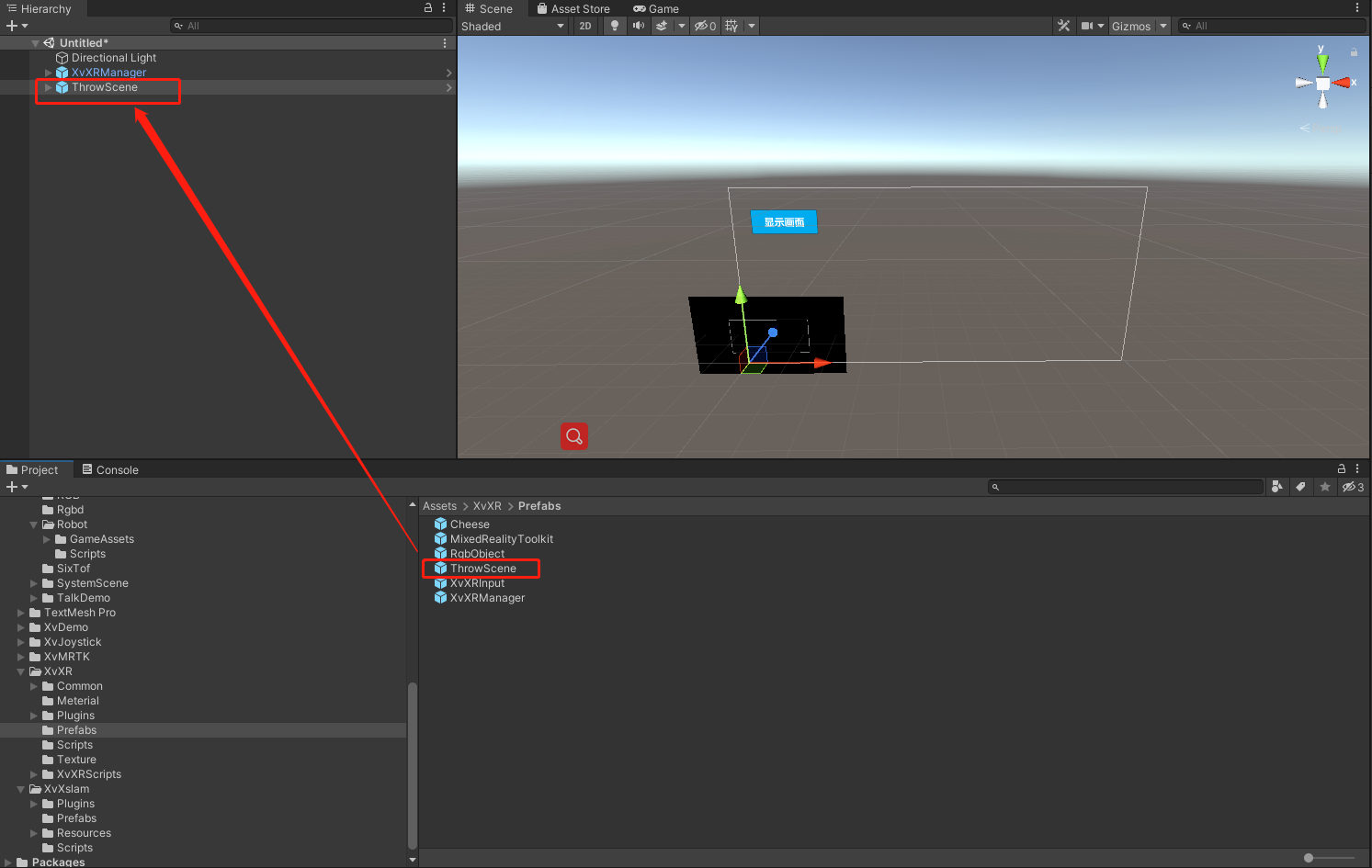This screenshot has height=868, width=1372.
Task: Focus the Project search field
Action: click(x=1126, y=487)
